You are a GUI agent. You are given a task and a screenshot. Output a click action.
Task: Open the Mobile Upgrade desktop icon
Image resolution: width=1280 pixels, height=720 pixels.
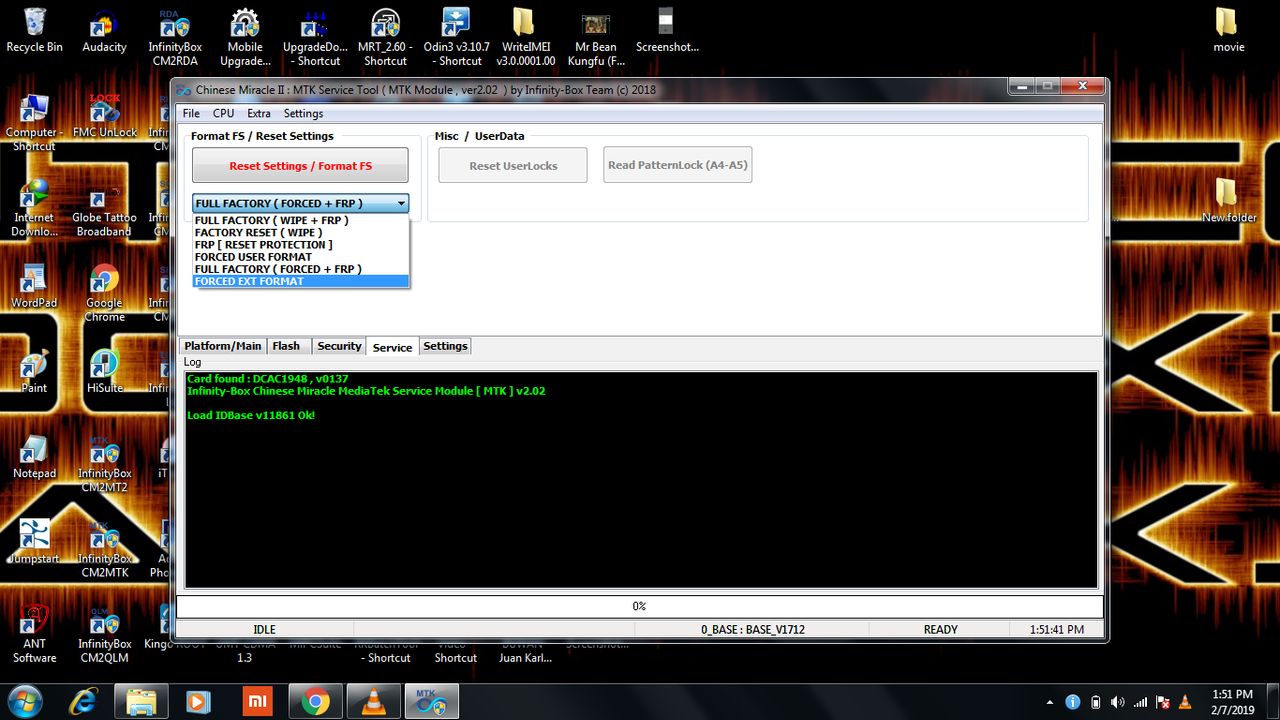(x=245, y=37)
